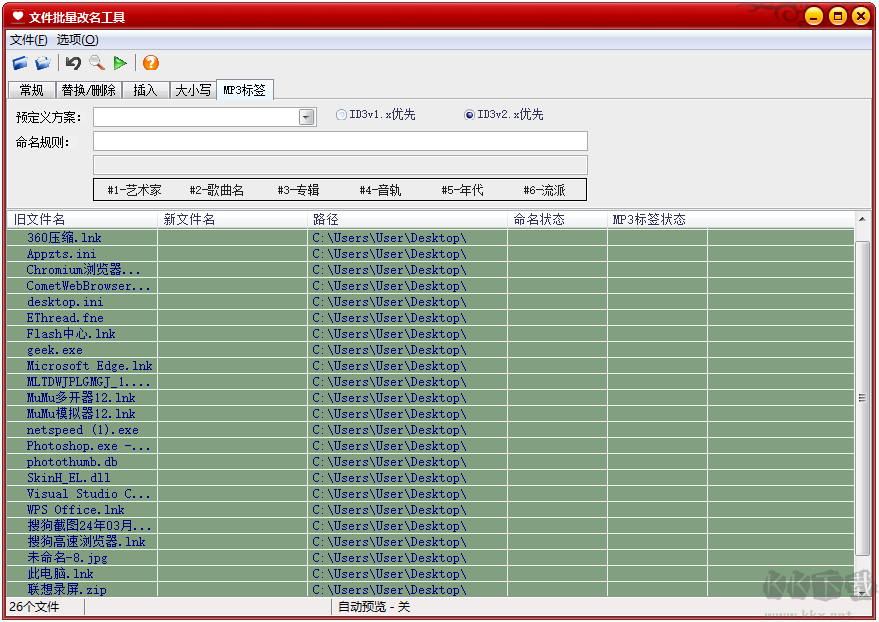Screen dimensions: 879x622
Task: Switch to the 替换/删除 tab
Action: 88,89
